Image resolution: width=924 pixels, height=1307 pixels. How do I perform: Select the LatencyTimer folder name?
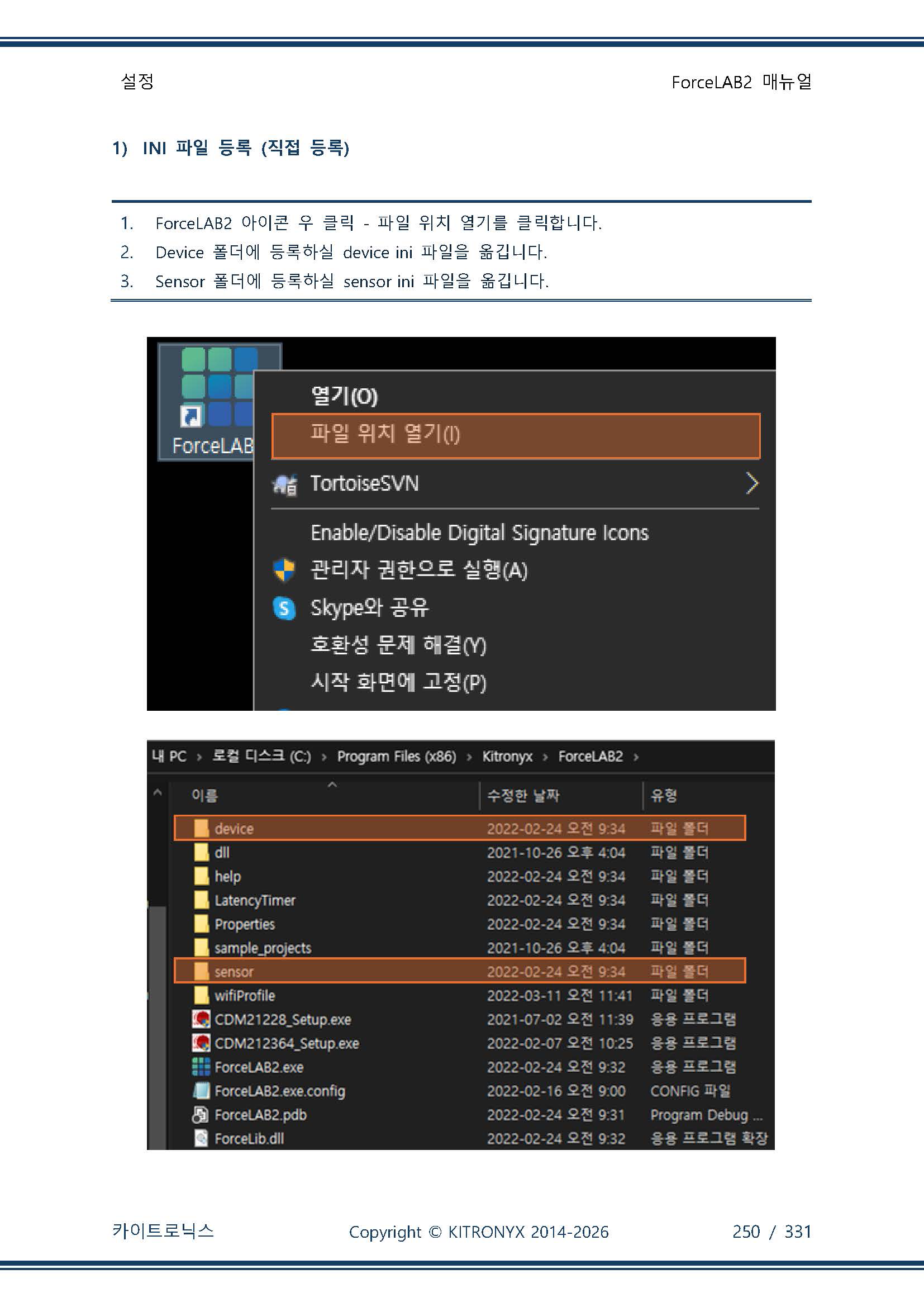pyautogui.click(x=255, y=901)
